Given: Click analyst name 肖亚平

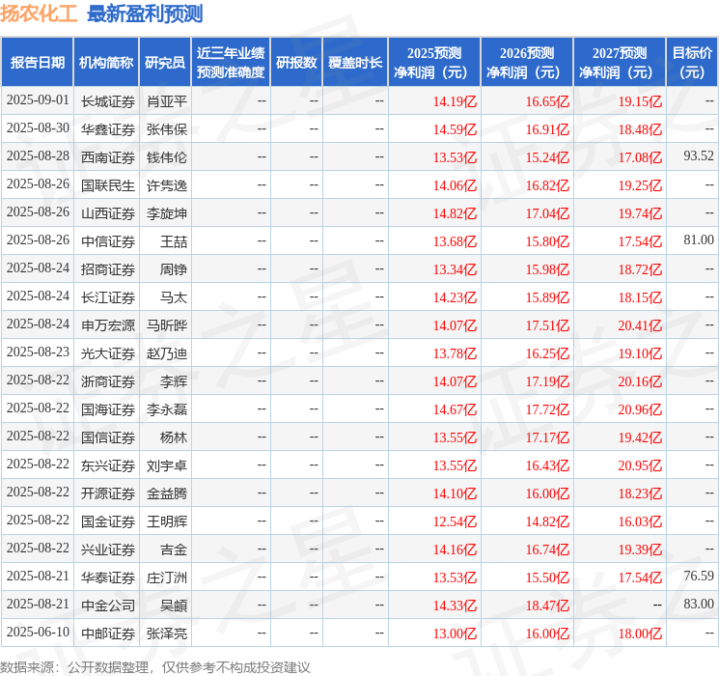Looking at the screenshot, I should (166, 101).
